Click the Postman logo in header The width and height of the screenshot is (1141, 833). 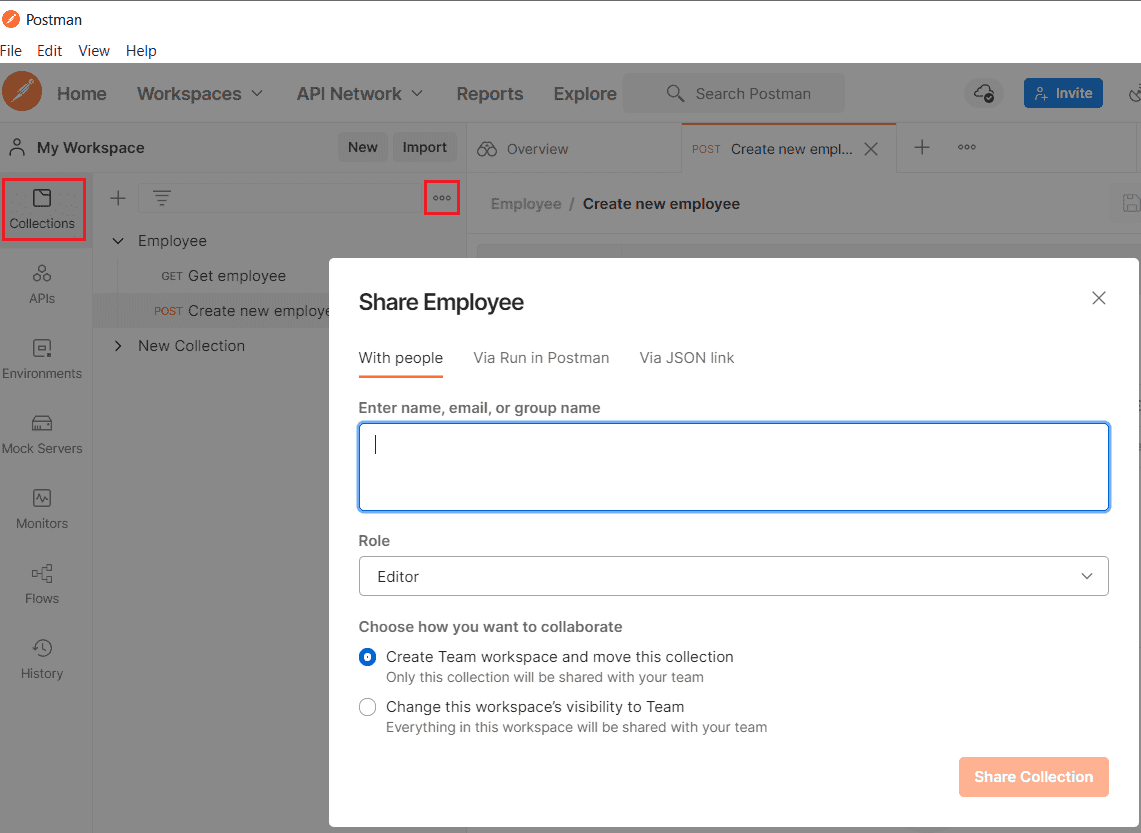pos(22,92)
